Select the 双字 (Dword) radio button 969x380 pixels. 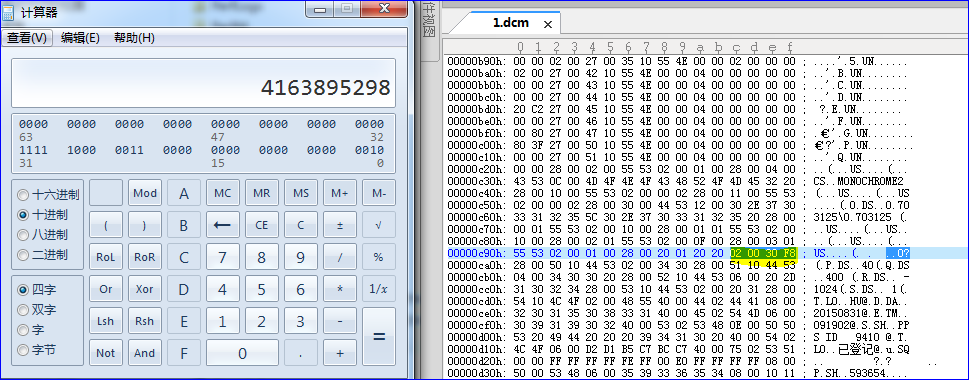pyautogui.click(x=23, y=310)
